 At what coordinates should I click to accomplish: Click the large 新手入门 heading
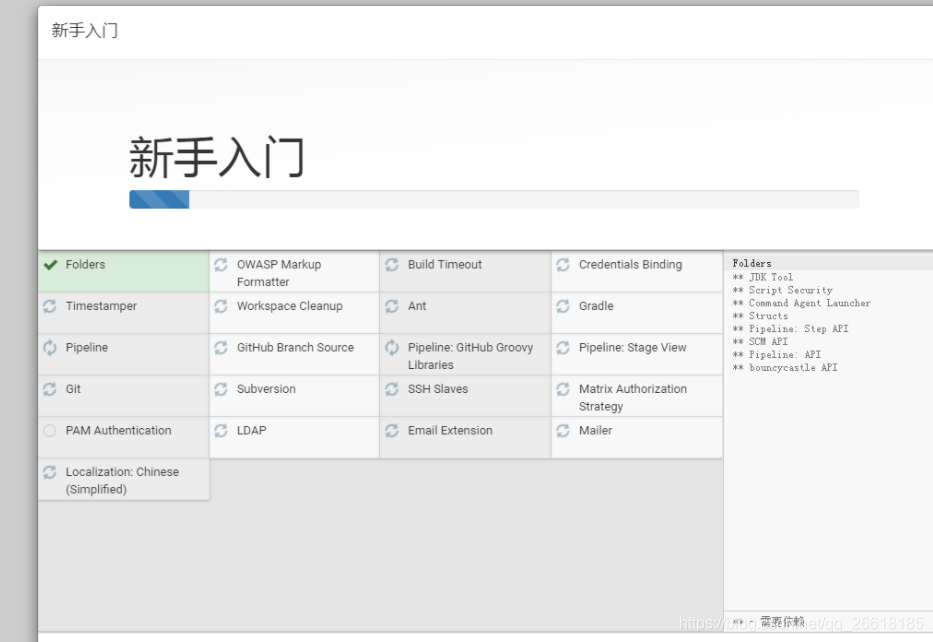click(217, 158)
